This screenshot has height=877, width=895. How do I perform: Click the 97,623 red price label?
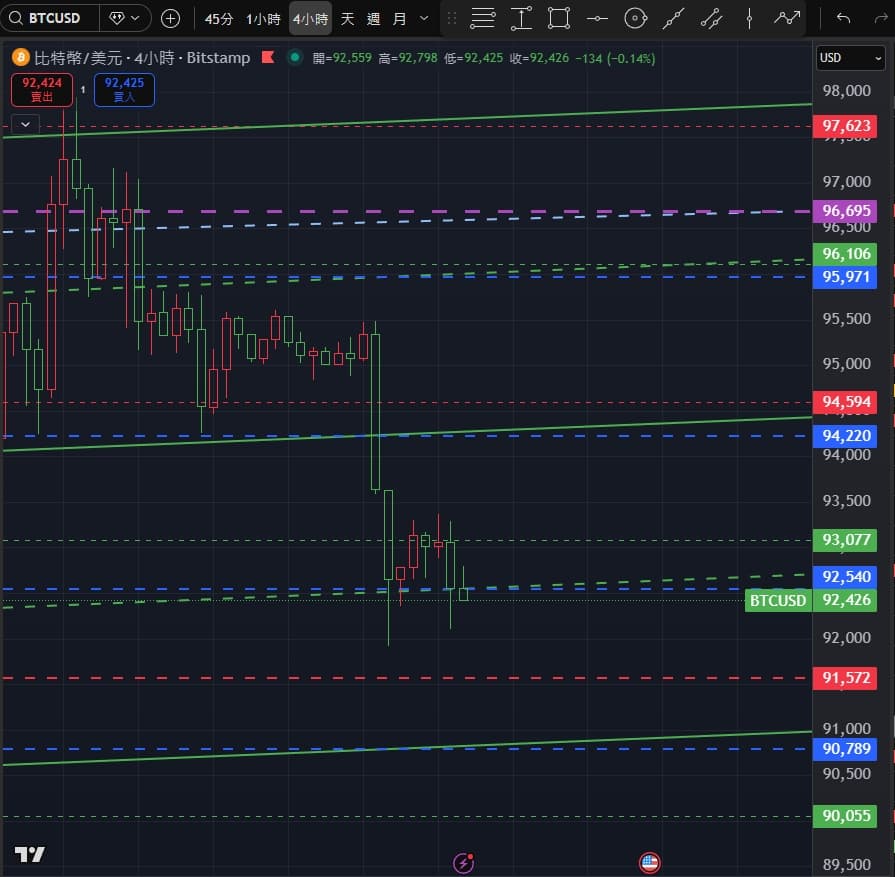[845, 126]
